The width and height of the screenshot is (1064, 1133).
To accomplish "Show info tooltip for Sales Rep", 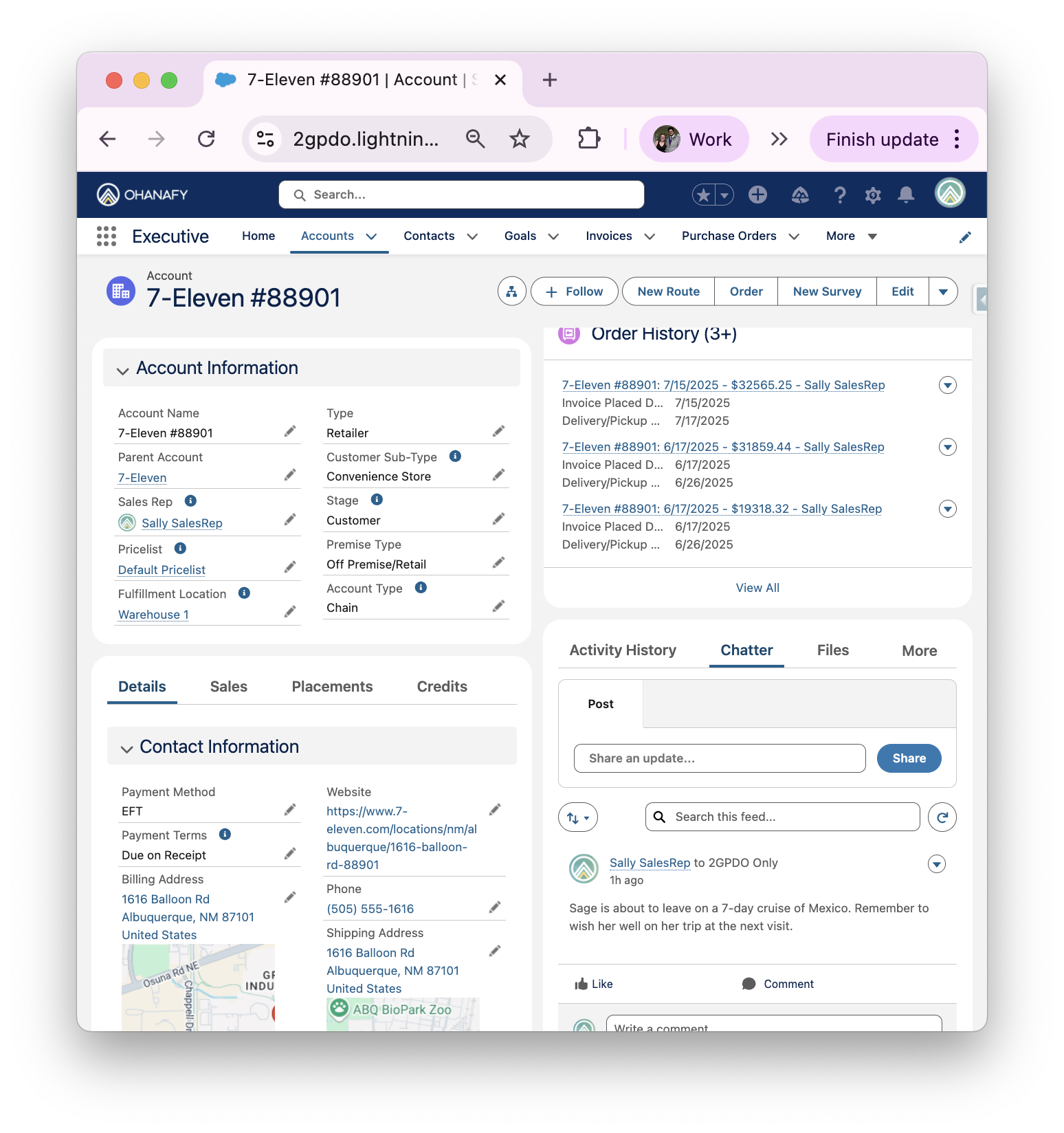I will (x=191, y=500).
